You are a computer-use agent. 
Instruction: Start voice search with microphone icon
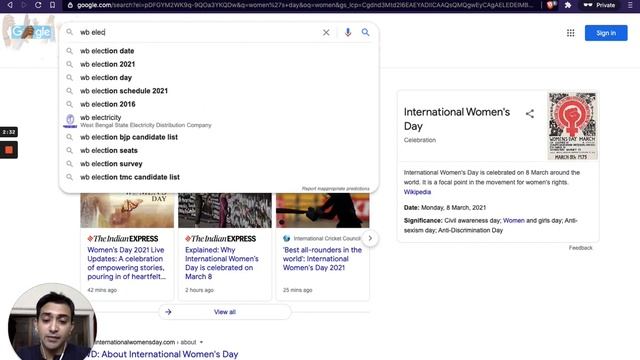tap(348, 32)
